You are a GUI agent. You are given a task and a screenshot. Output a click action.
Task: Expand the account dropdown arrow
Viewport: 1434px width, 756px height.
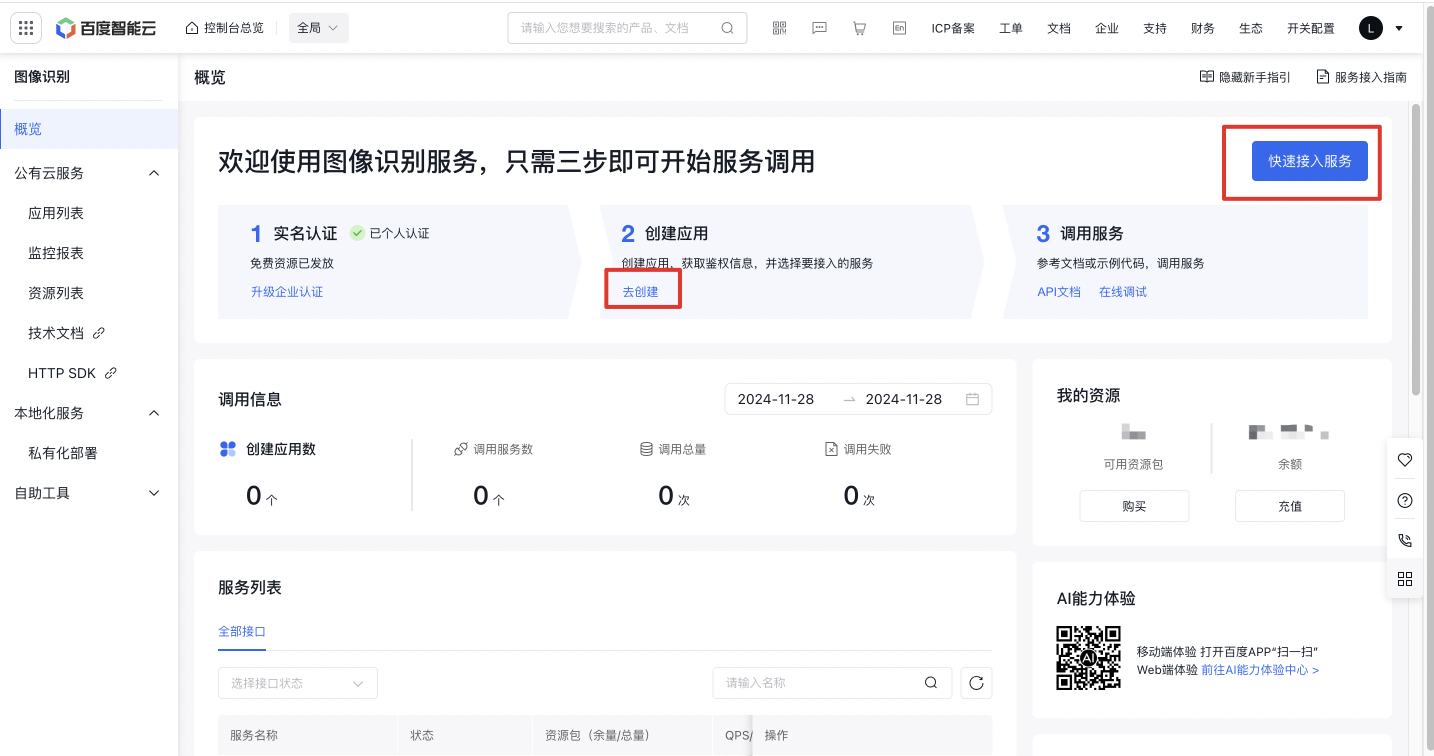point(1399,28)
